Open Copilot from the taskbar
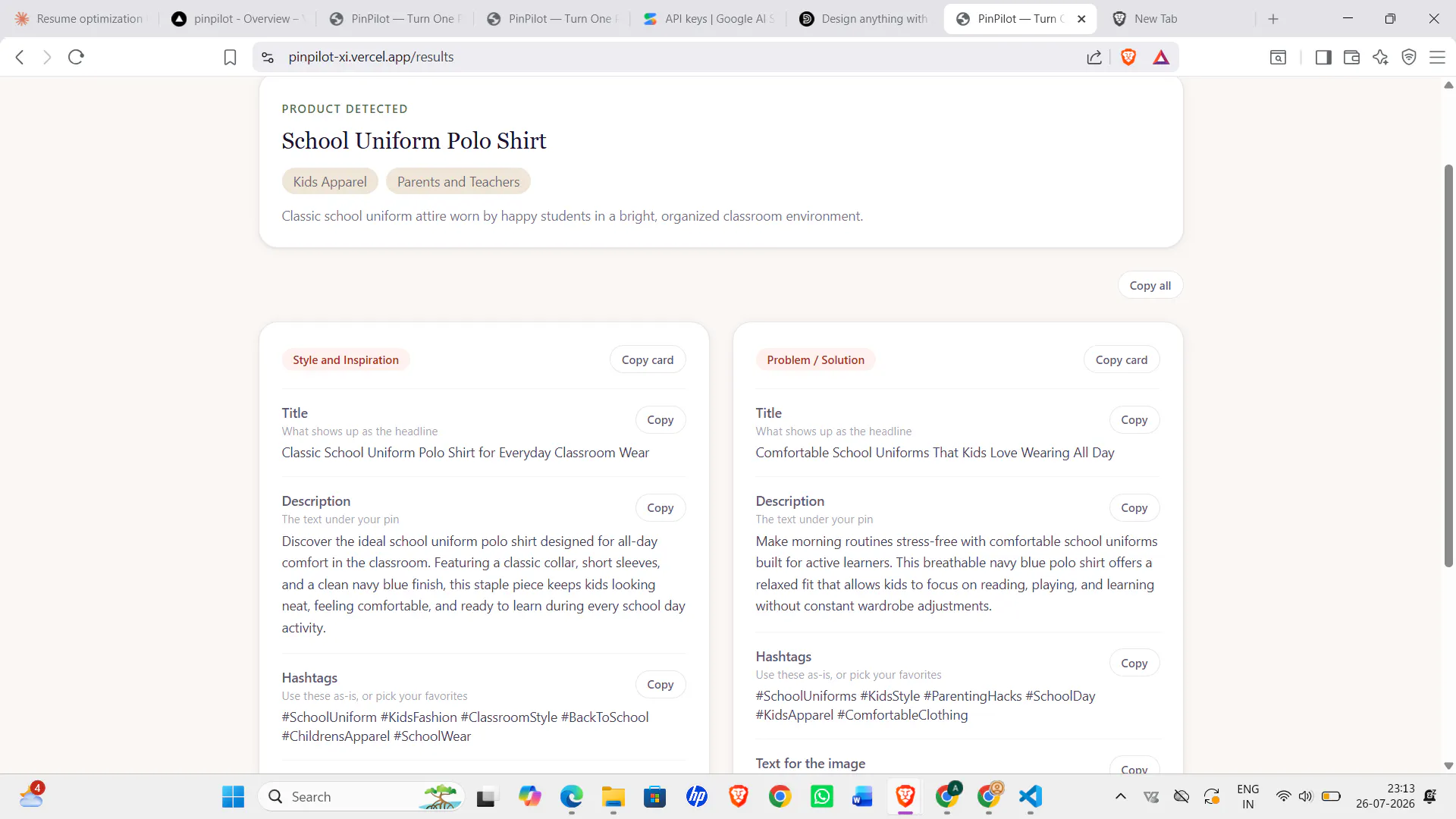Image resolution: width=1456 pixels, height=819 pixels. [529, 796]
